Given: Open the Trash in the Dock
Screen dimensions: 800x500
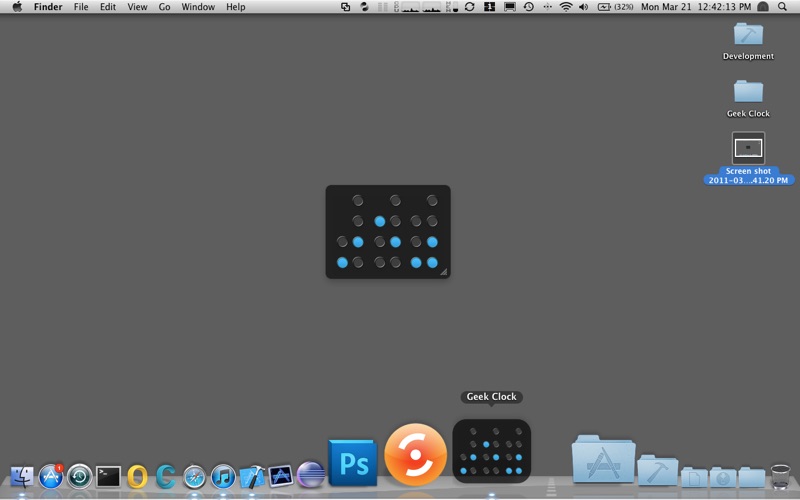Looking at the screenshot, I should pos(780,476).
